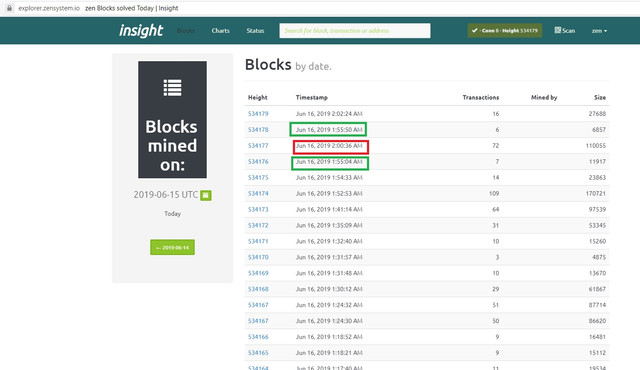Click the insight logo

[141, 31]
